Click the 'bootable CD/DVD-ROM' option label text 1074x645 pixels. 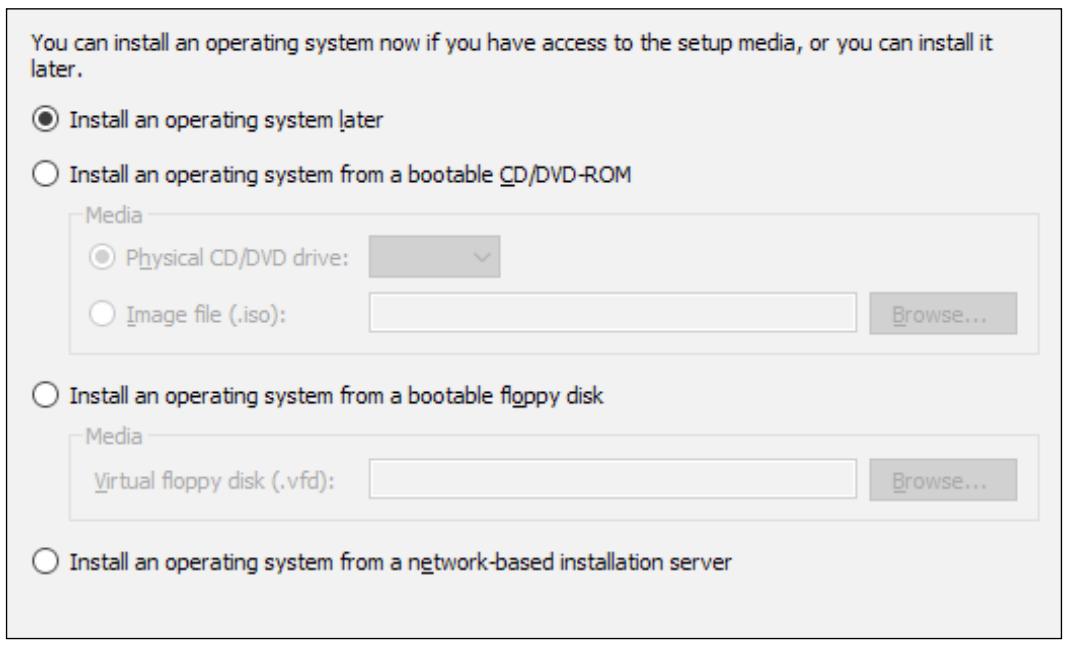350,175
